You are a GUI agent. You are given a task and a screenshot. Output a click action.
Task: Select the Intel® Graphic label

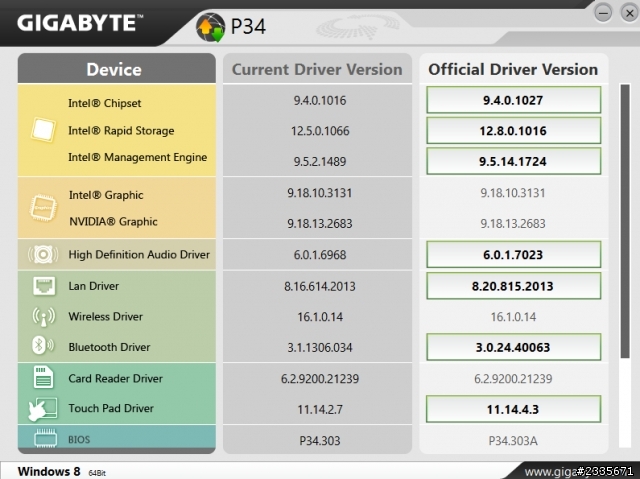[106, 195]
